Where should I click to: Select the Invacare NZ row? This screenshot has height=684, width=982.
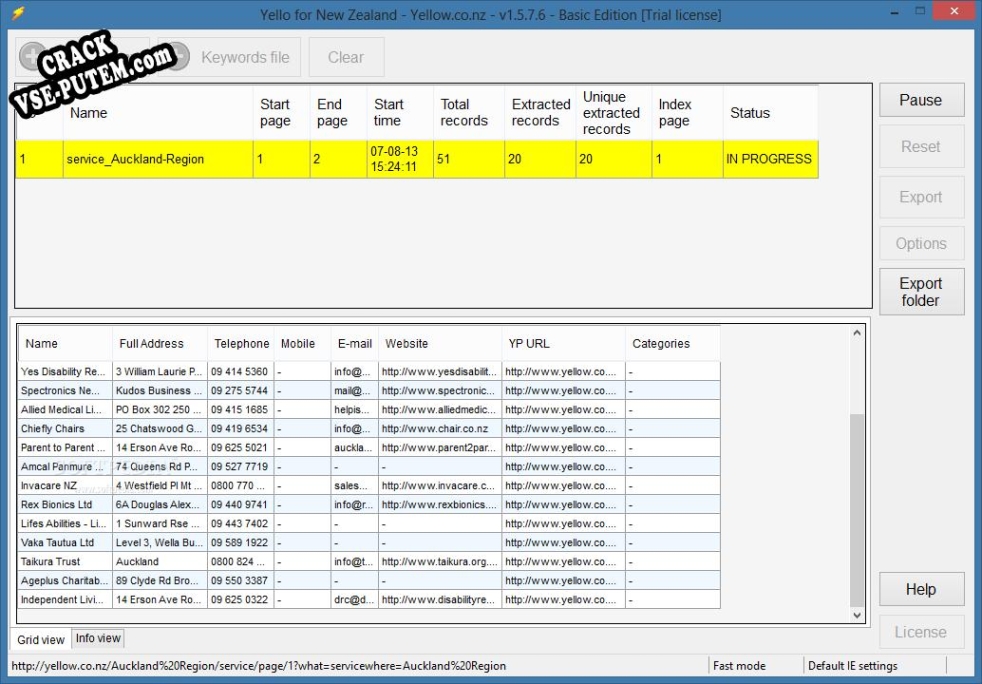[369, 486]
